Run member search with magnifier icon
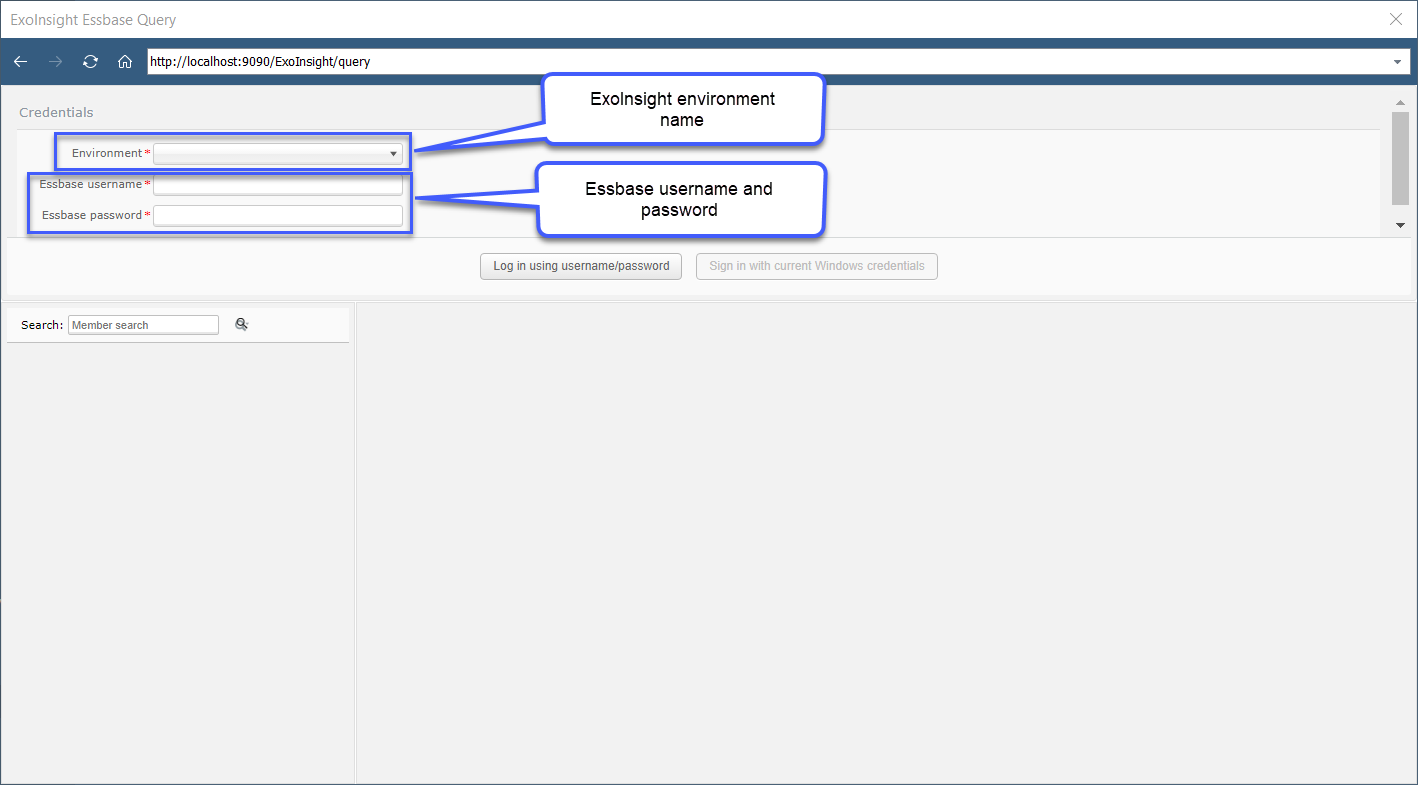 241,324
